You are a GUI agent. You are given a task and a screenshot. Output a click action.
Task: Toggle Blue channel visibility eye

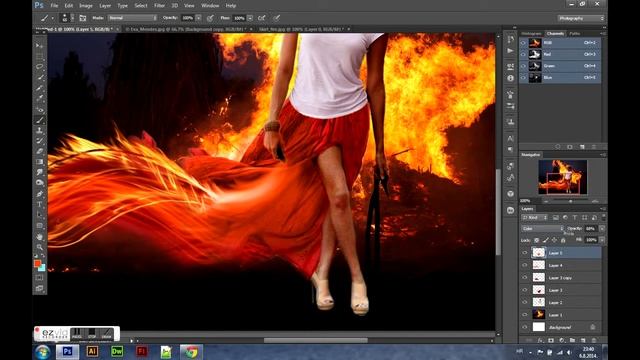(523, 78)
